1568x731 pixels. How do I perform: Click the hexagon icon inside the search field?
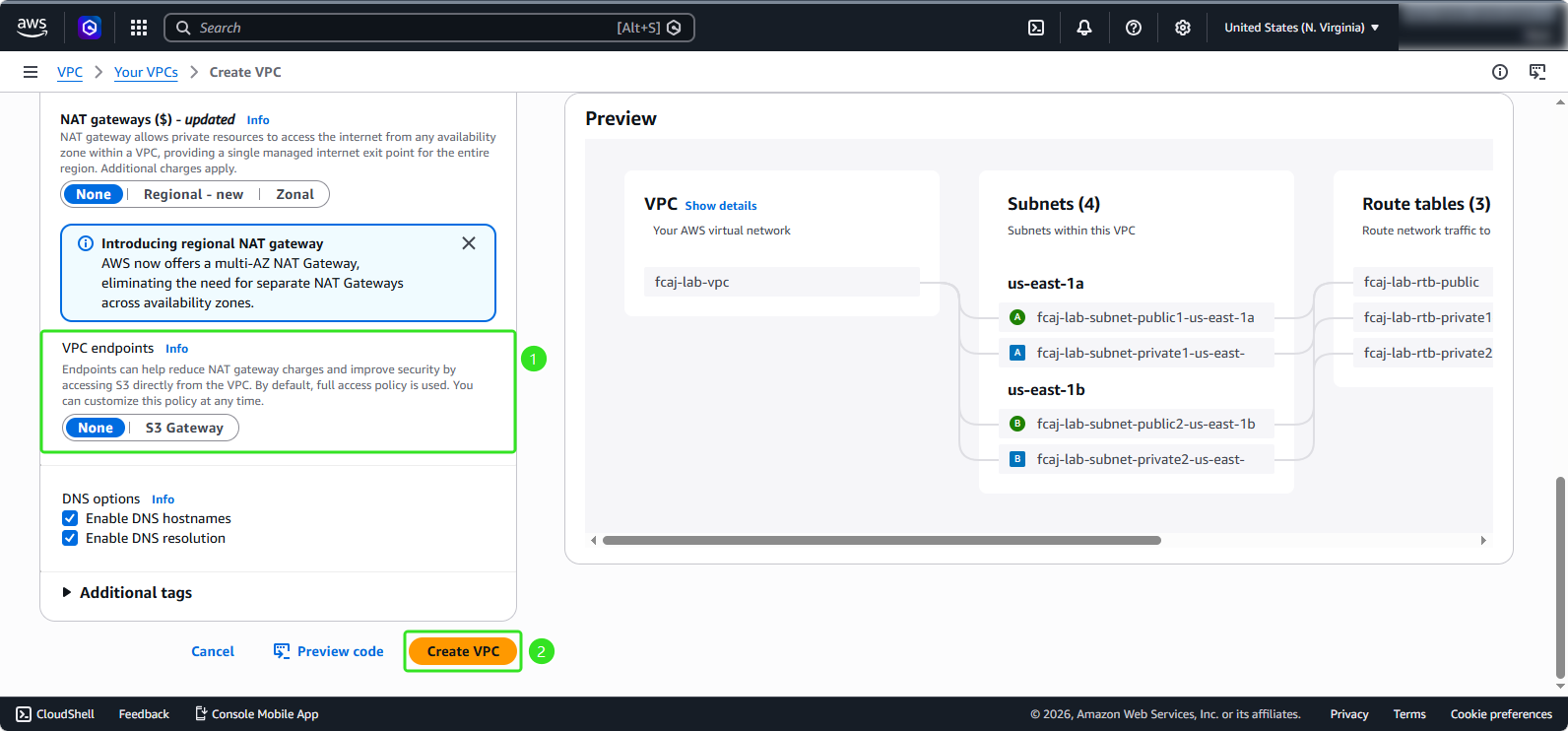pos(674,28)
